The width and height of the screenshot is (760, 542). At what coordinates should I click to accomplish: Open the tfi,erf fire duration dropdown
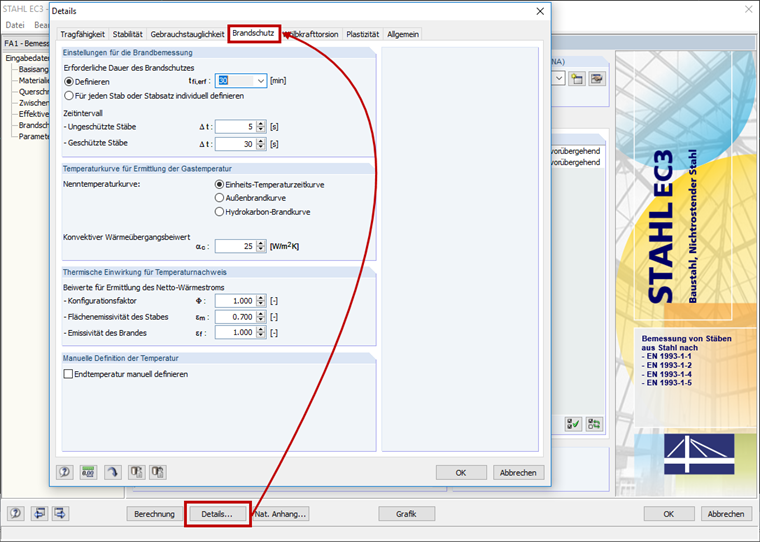(x=261, y=81)
